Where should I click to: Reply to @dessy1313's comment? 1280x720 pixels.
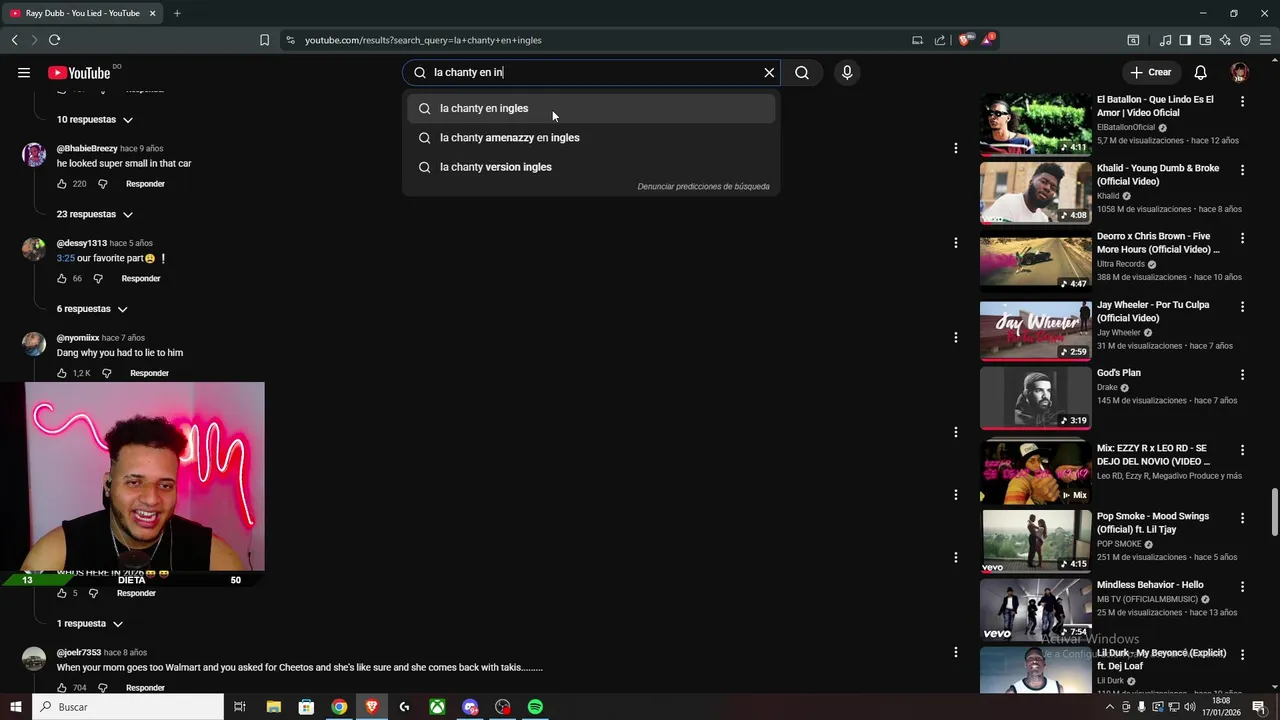pos(141,278)
